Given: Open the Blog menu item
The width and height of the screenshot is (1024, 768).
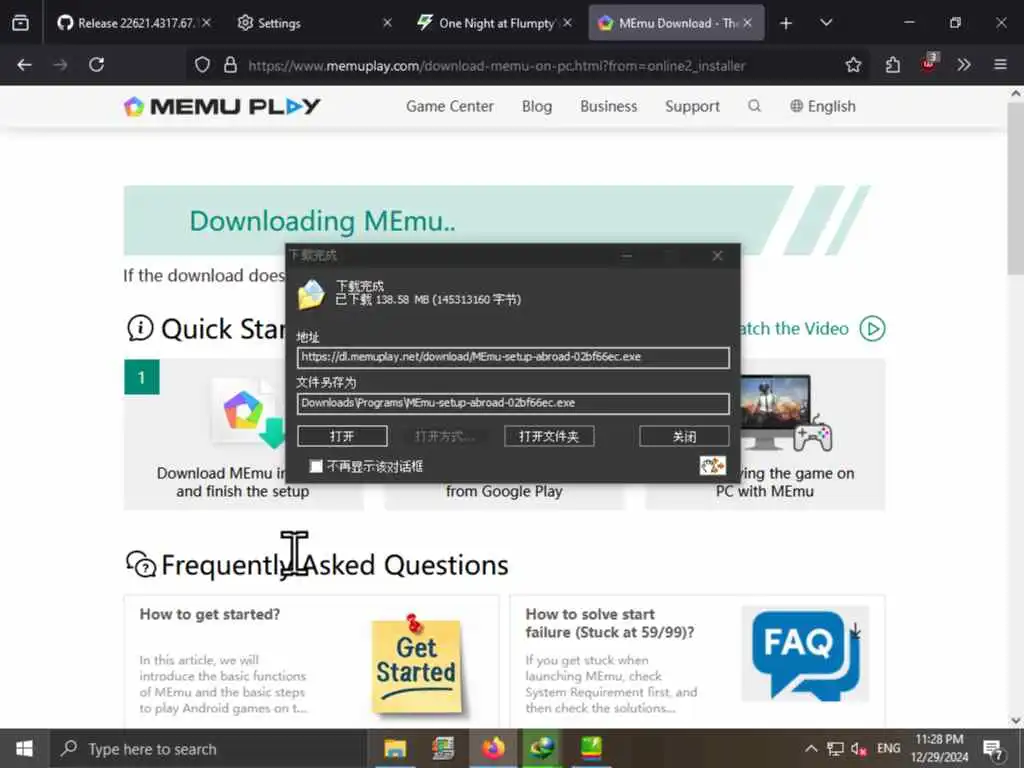Looking at the screenshot, I should click(x=537, y=106).
